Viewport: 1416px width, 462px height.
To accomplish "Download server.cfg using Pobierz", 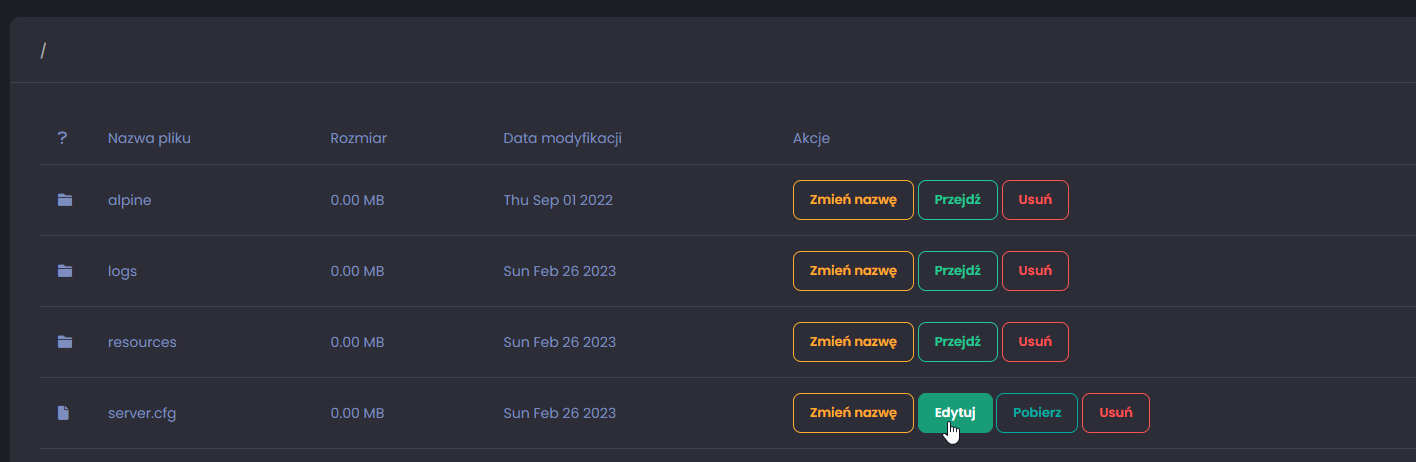I will click(x=1037, y=413).
